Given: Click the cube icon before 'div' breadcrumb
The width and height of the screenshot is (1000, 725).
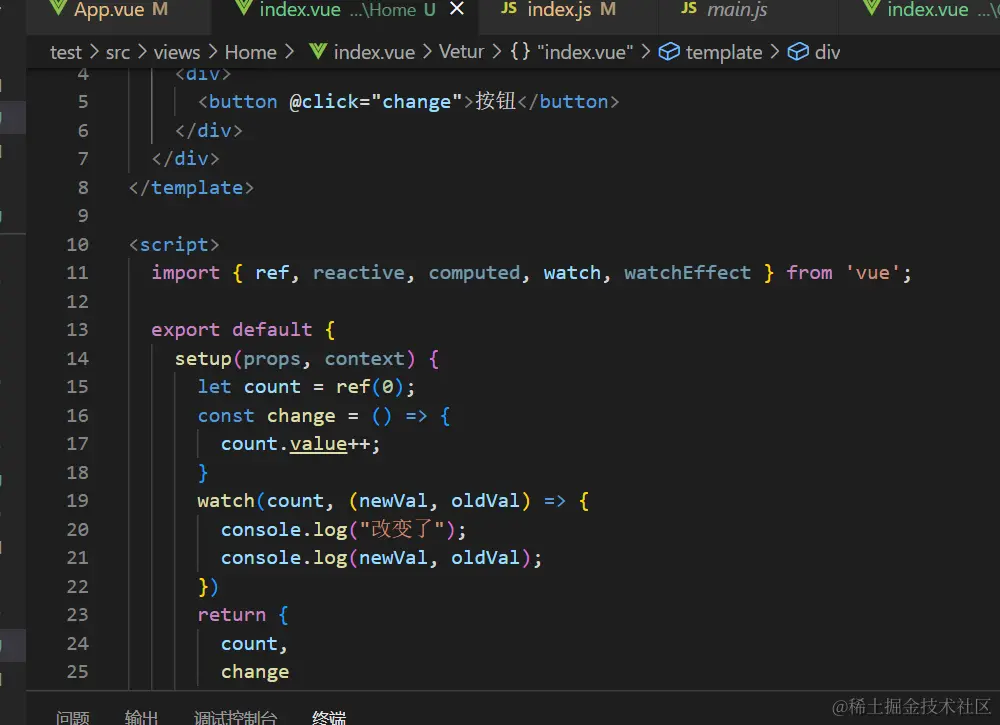Looking at the screenshot, I should pyautogui.click(x=798, y=52).
